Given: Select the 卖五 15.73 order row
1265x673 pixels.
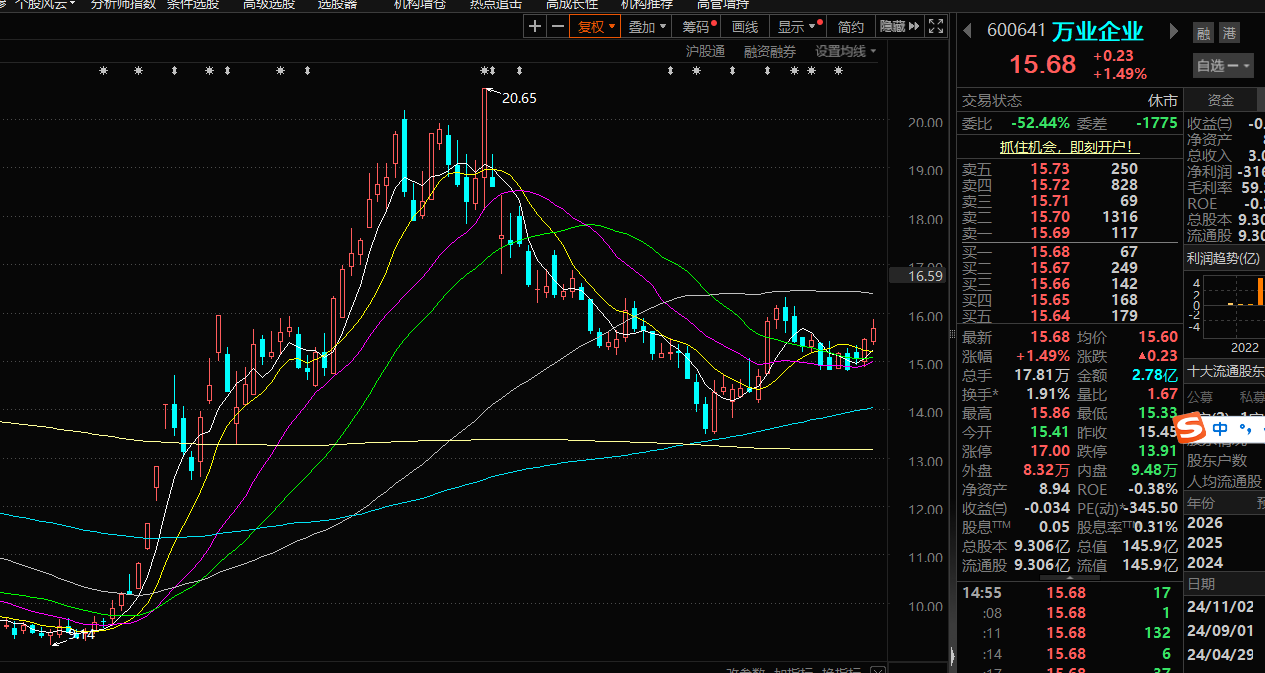Looking at the screenshot, I should pos(1069,169).
